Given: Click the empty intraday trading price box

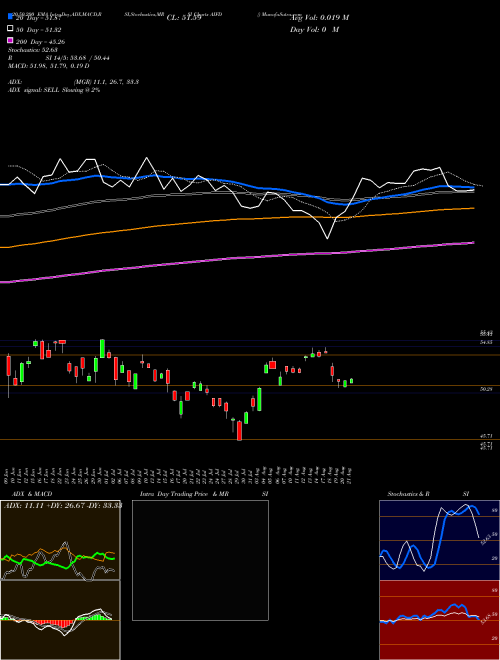Looking at the screenshot, I should pos(200,560).
